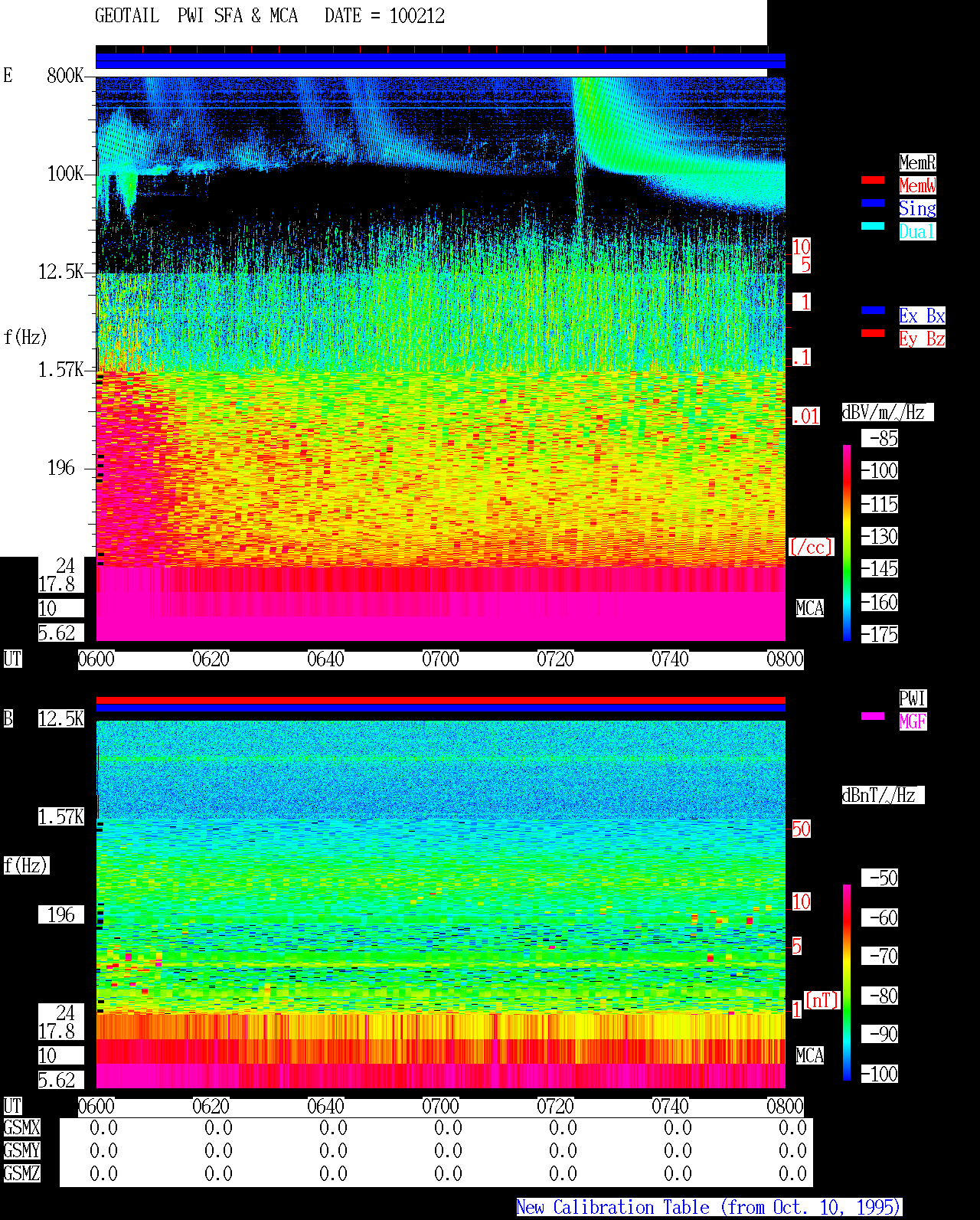This screenshot has height=1220, width=980.
Task: Click the [nT] field unit label
Action: click(822, 1000)
